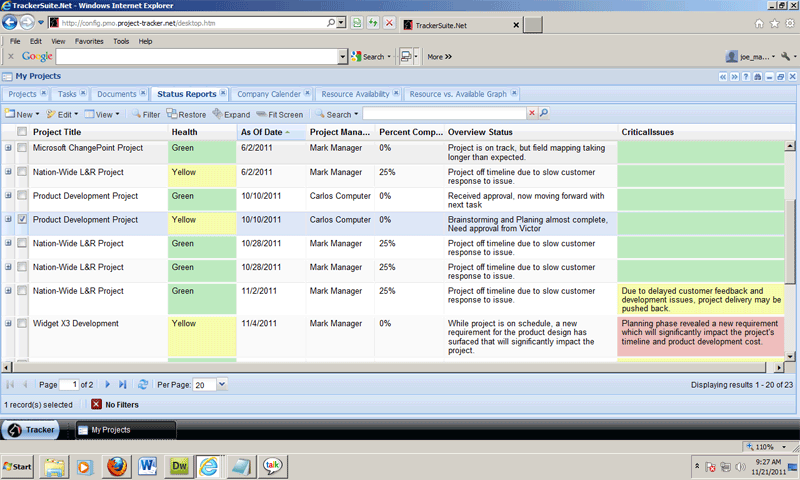Expand the Microsoft ChangePoint Project row

point(8,147)
